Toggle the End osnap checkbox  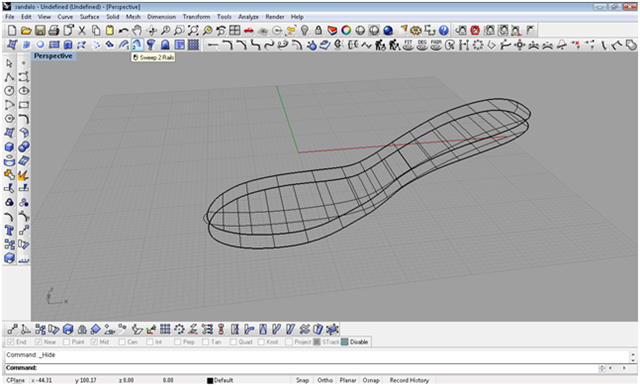(11, 342)
